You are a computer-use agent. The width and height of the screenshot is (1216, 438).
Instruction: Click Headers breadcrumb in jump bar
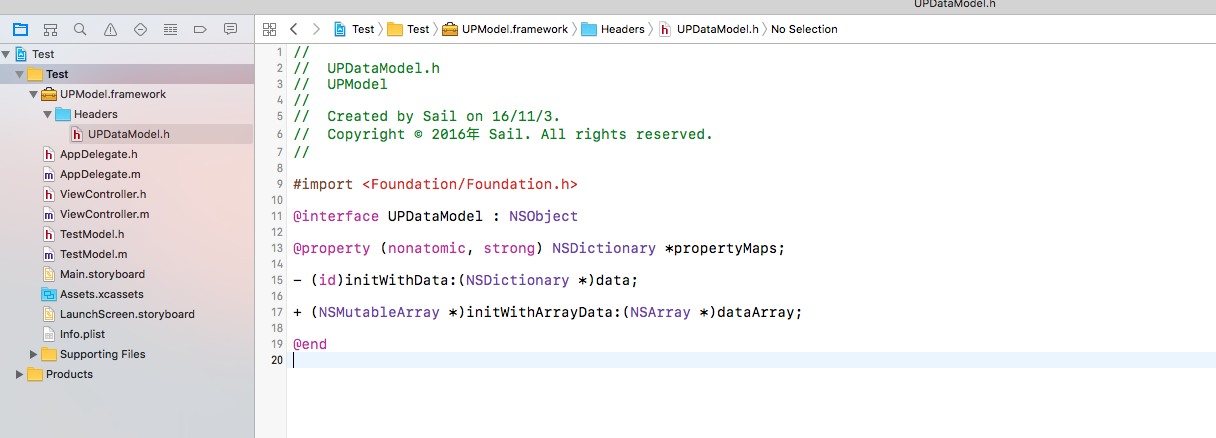613,29
